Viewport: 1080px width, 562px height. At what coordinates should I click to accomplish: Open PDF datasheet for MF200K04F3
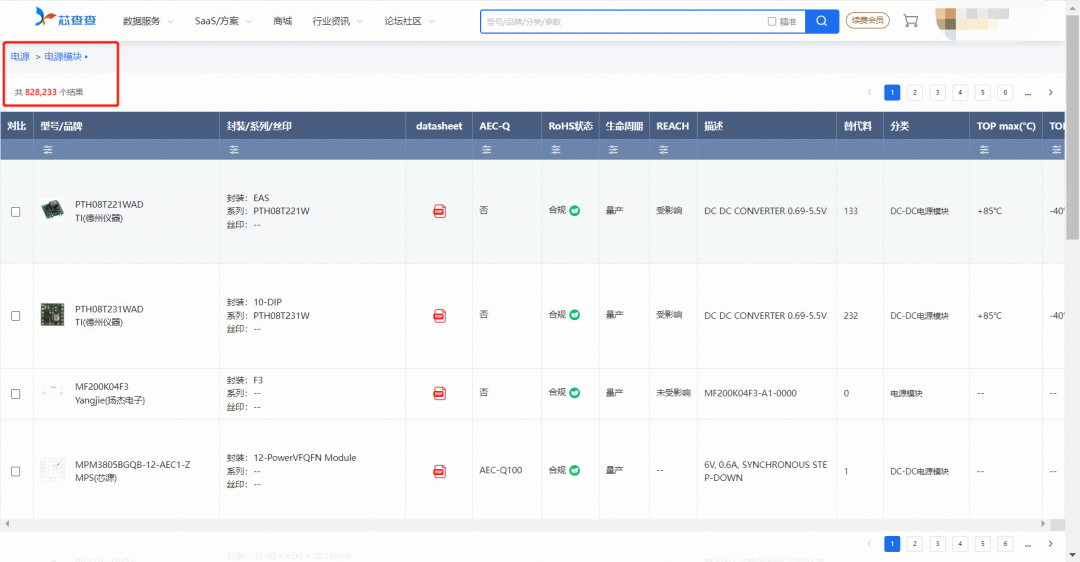tap(439, 393)
